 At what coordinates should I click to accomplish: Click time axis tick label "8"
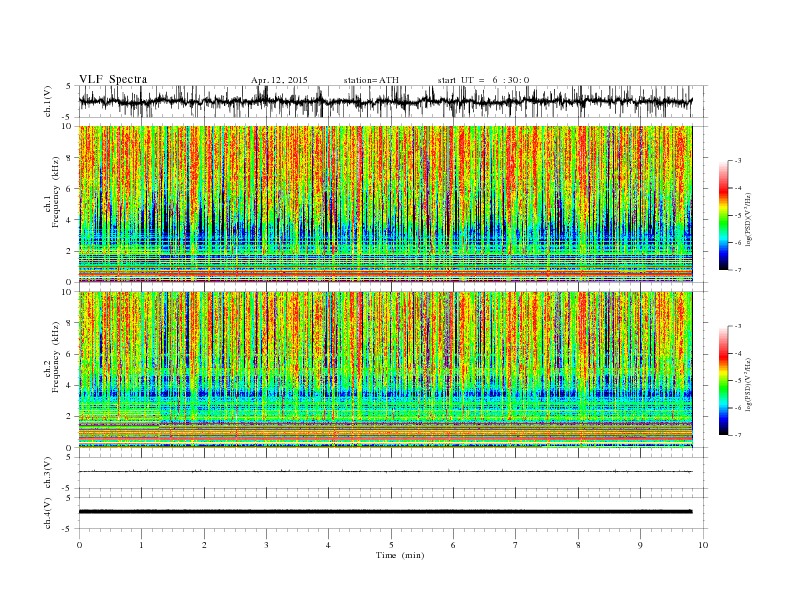tap(578, 545)
